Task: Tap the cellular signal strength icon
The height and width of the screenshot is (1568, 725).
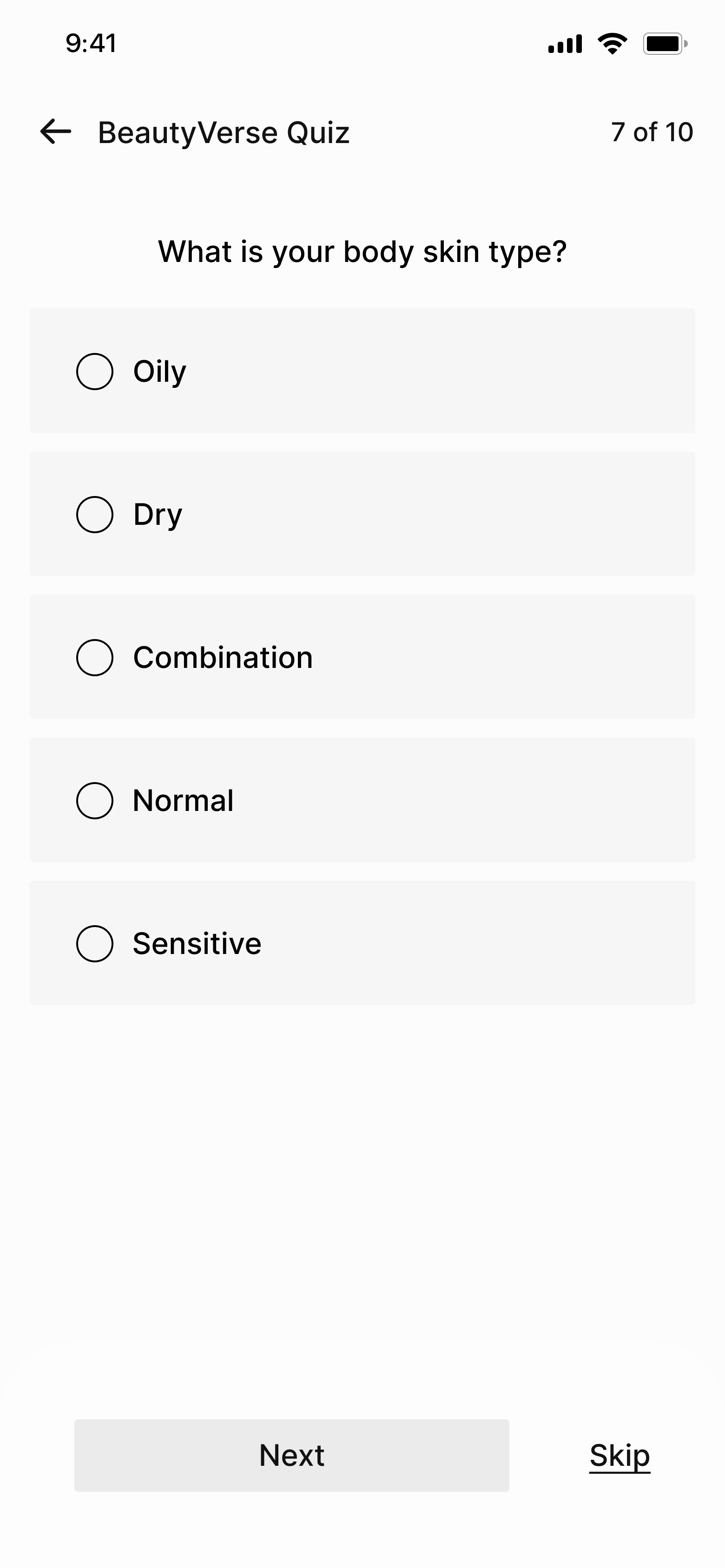Action: coord(565,44)
